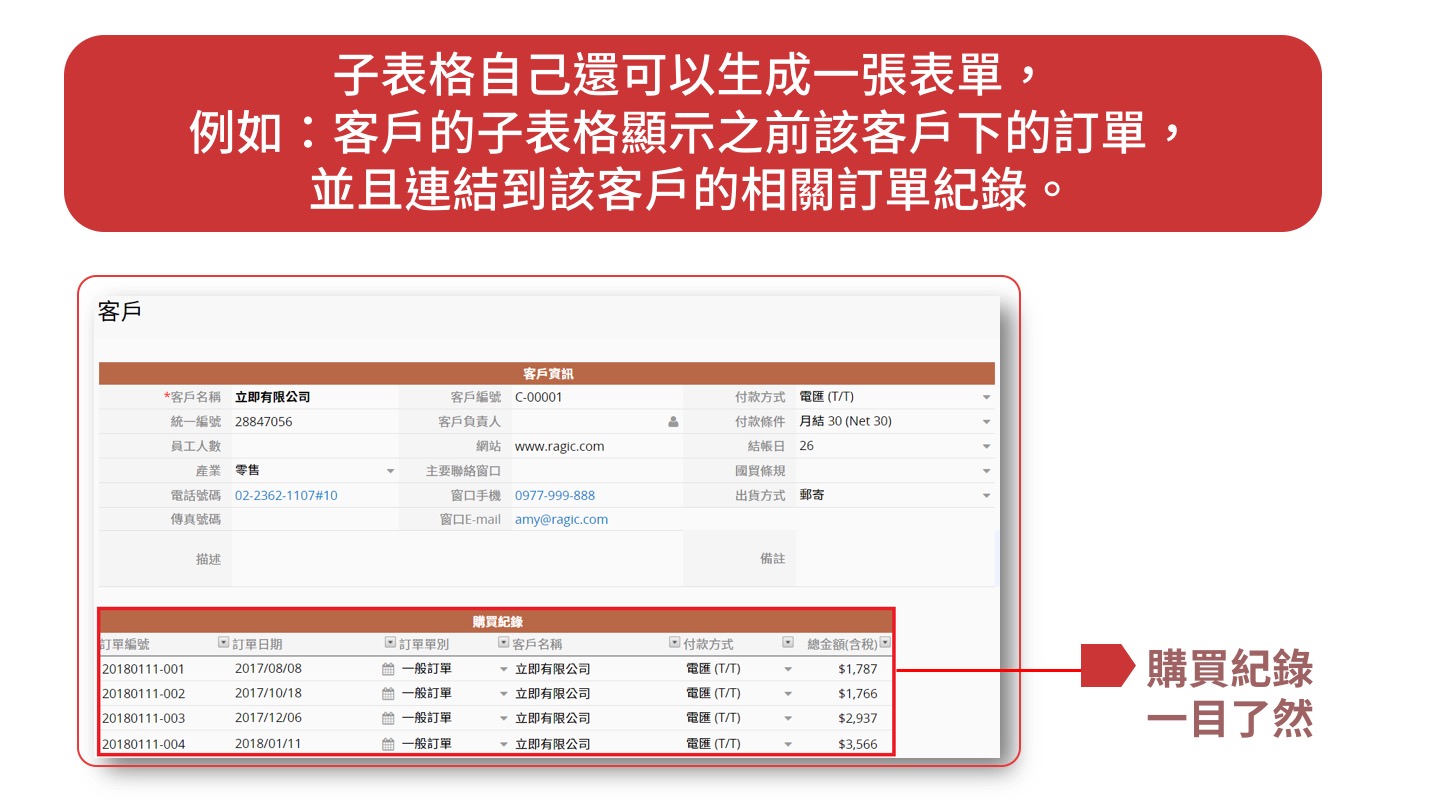This screenshot has width=1440, height=810.
Task: Click order date 2017/08/08
Action: (x=268, y=669)
